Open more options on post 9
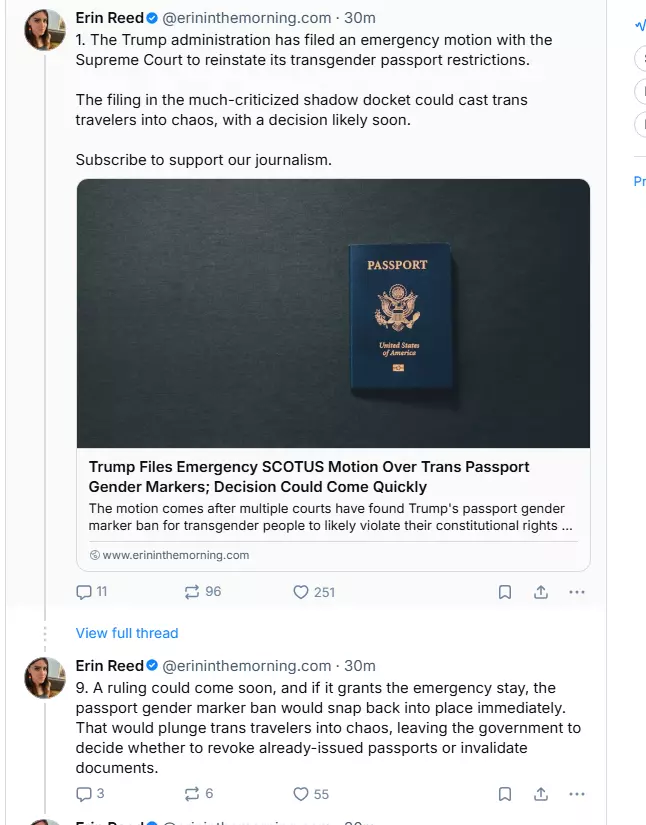646x825 pixels. (x=577, y=794)
